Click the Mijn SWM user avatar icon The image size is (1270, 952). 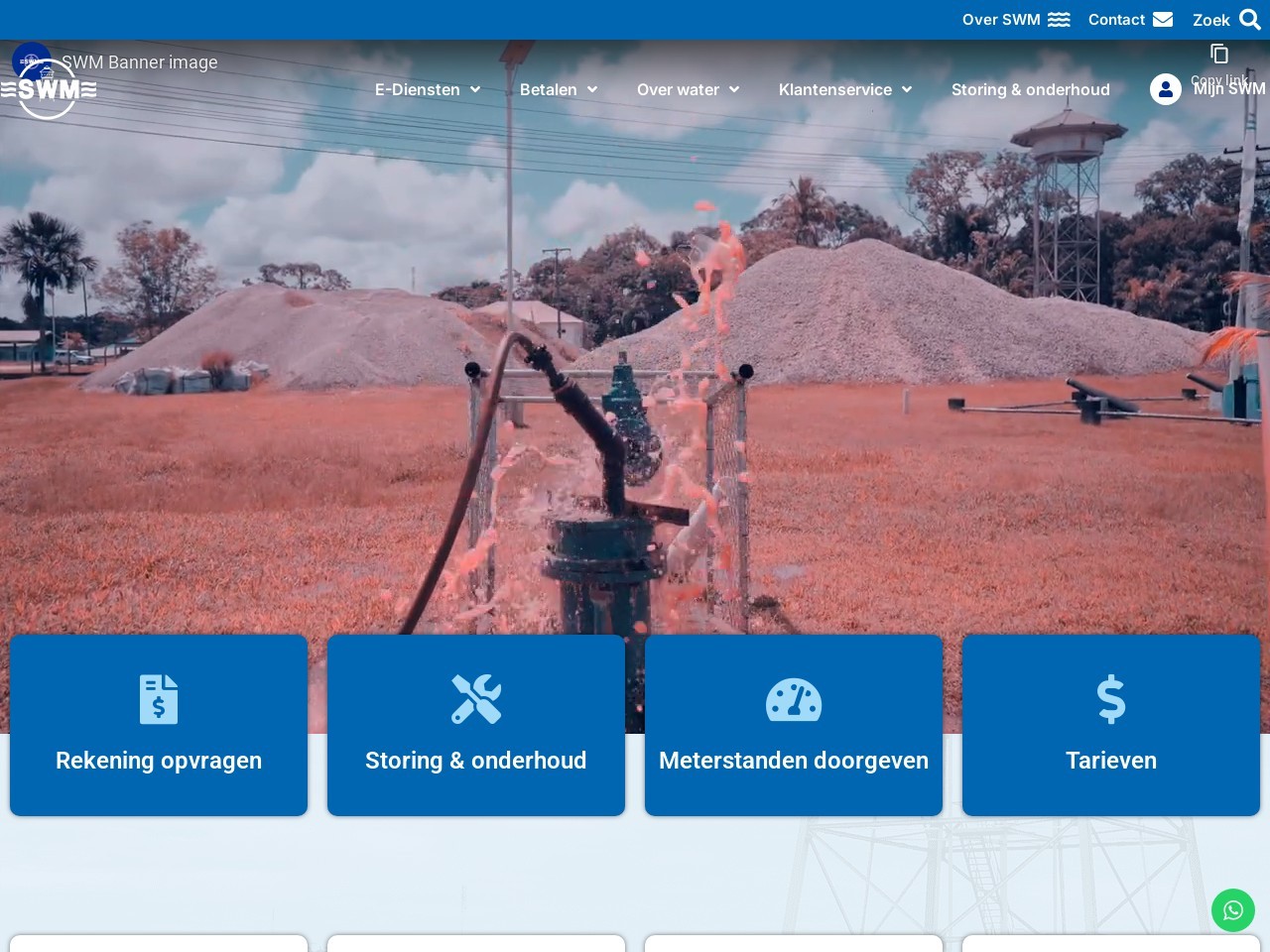(x=1166, y=89)
